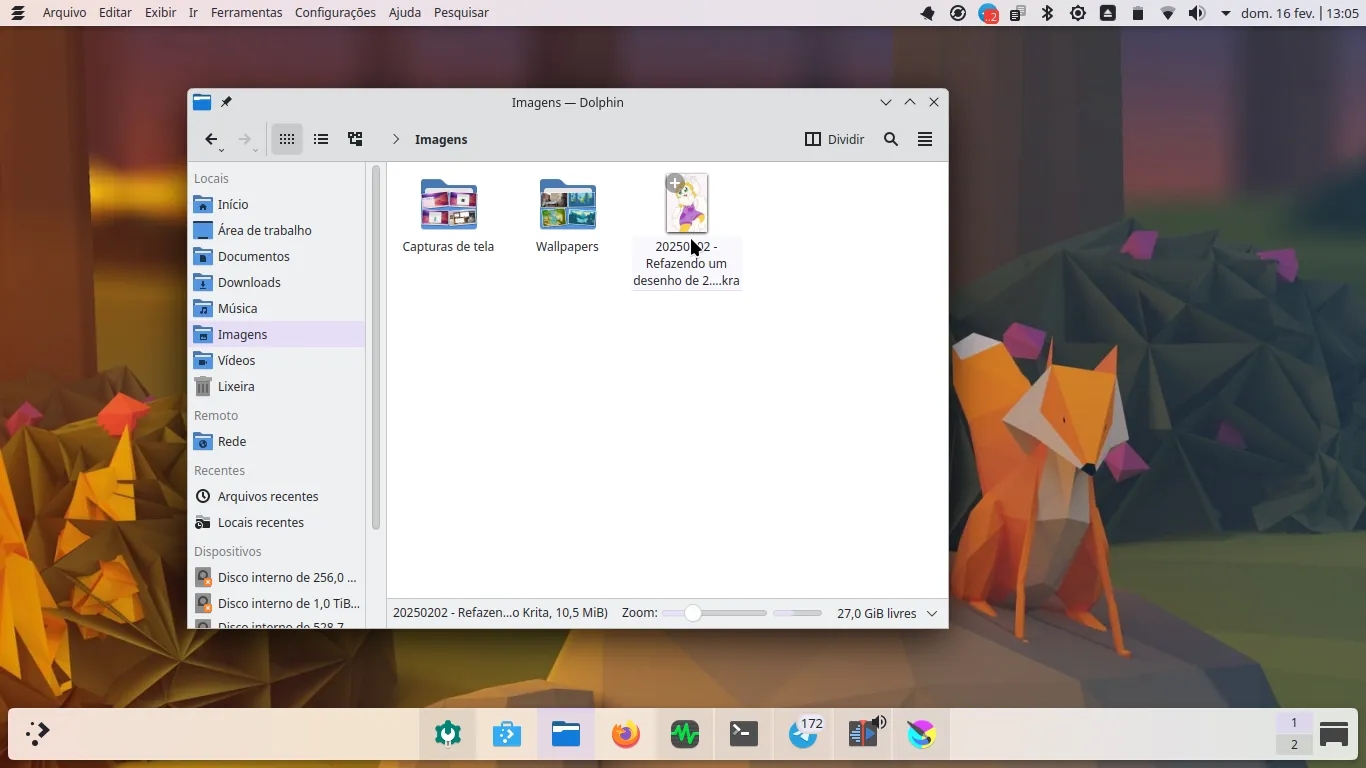Pin the Dolphin window on all desktops
Screen dimensions: 1366x768
tap(226, 102)
